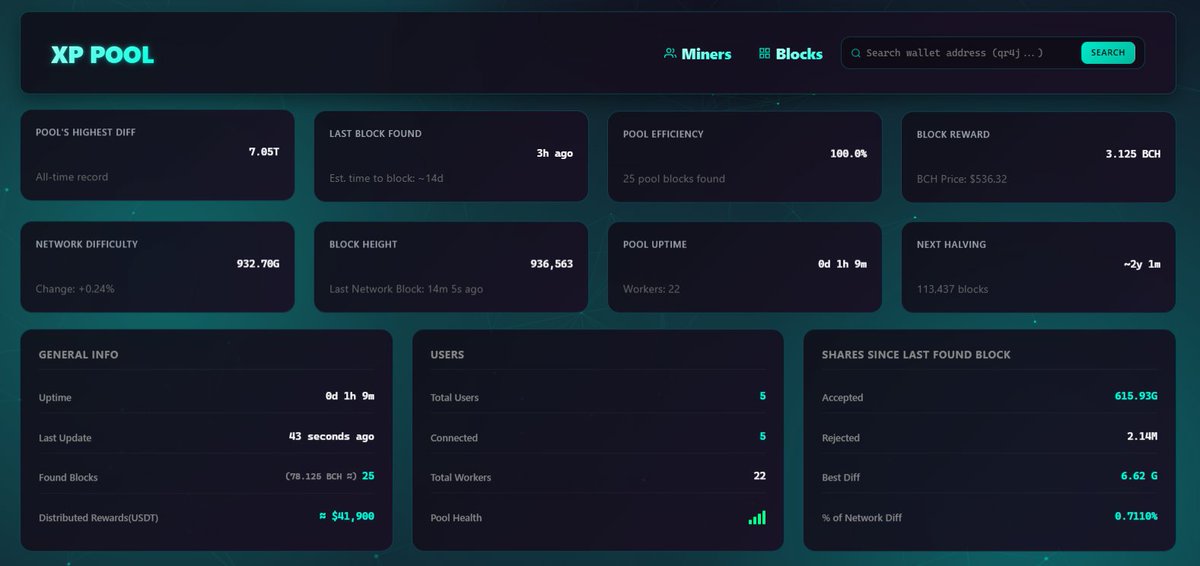Click 'BCH Price: $536.32' text

point(962,179)
